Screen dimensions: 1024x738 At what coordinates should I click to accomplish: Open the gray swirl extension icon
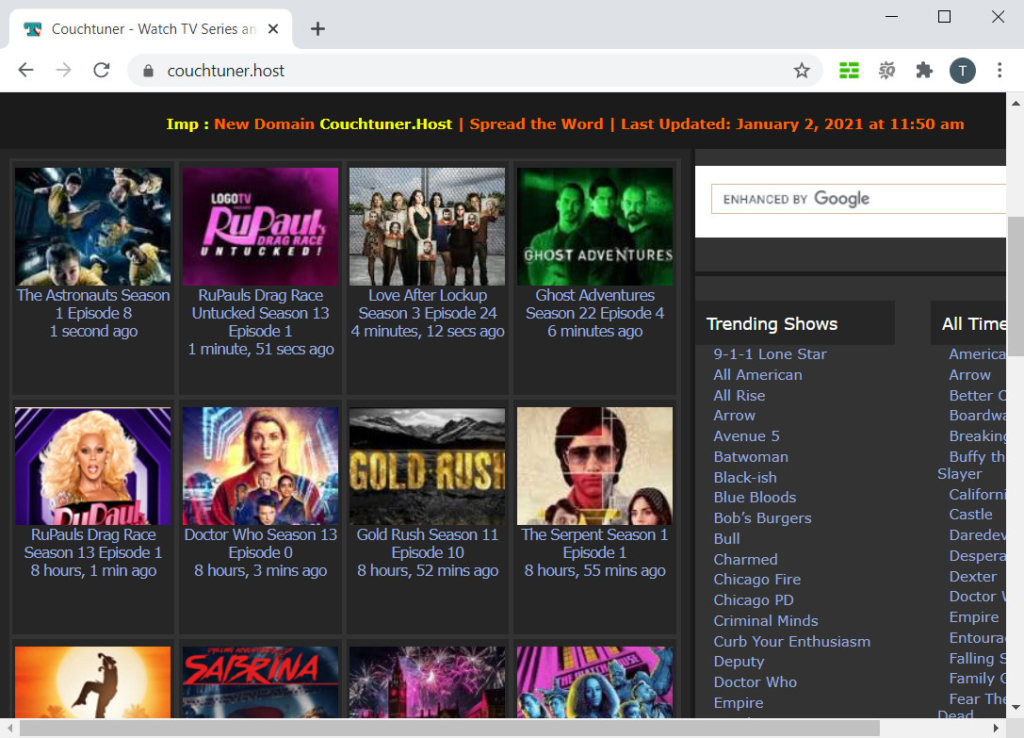click(x=886, y=71)
